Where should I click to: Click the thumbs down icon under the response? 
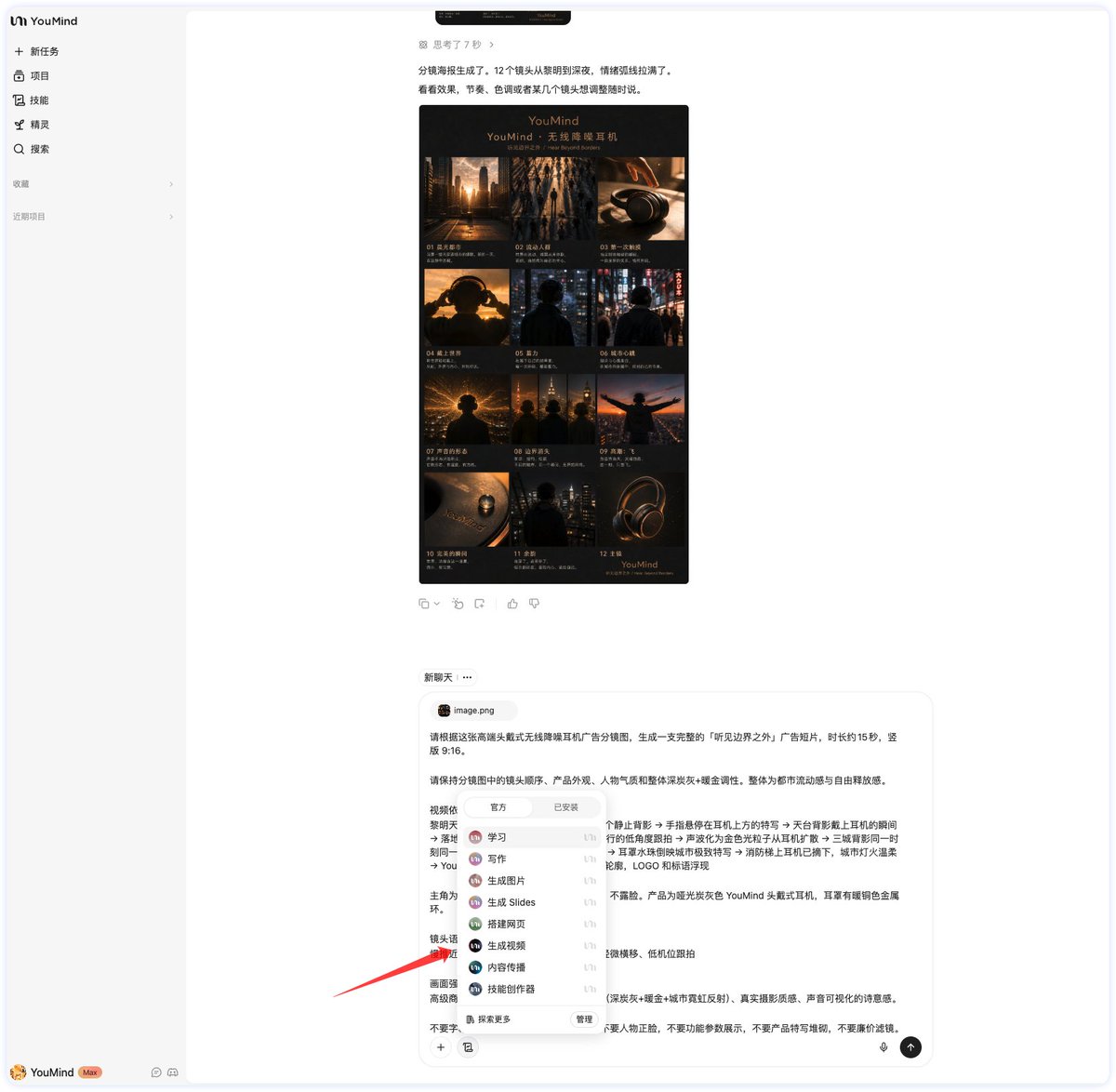[534, 604]
